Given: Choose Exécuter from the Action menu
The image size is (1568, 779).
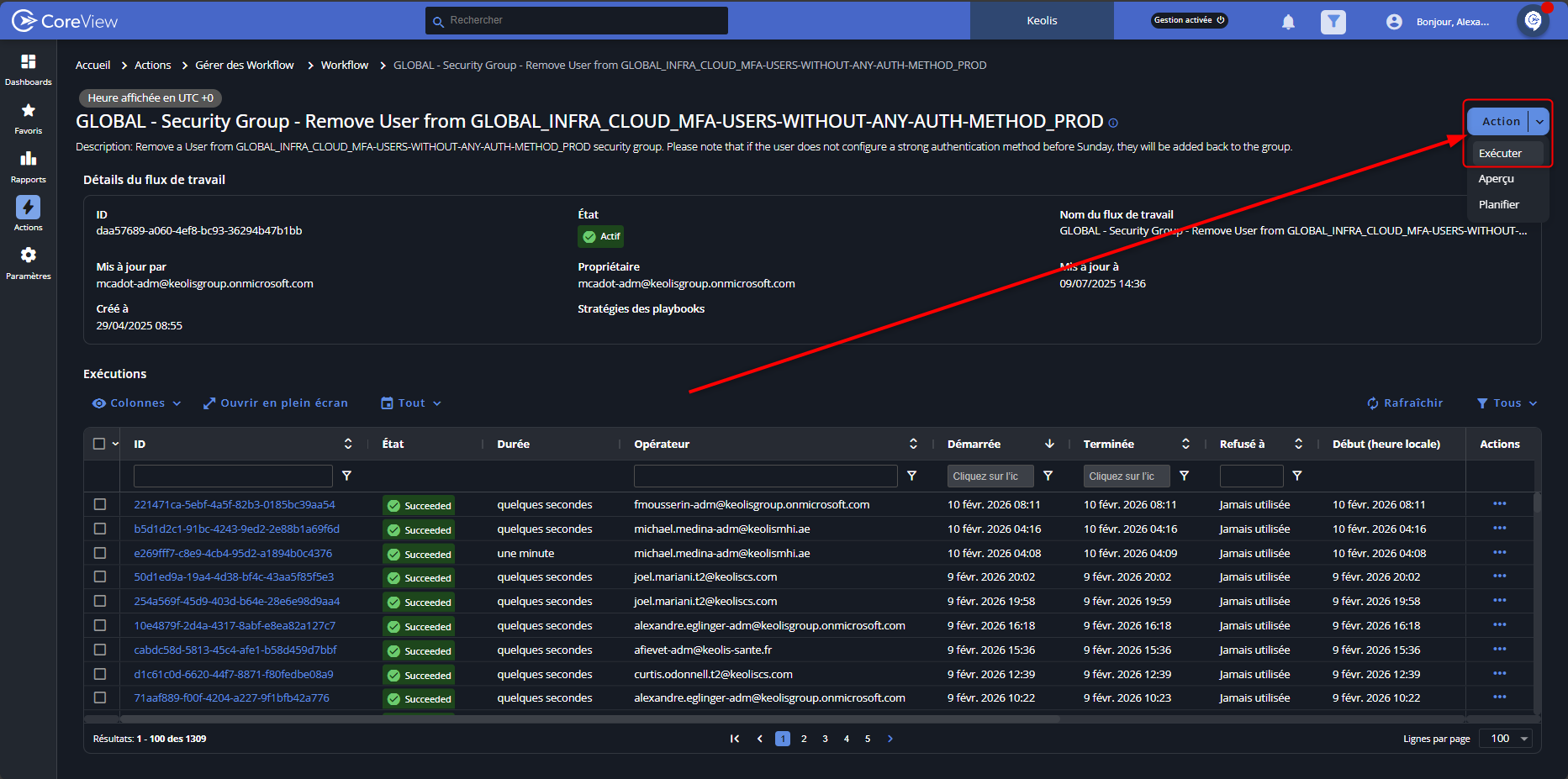Looking at the screenshot, I should [1500, 154].
